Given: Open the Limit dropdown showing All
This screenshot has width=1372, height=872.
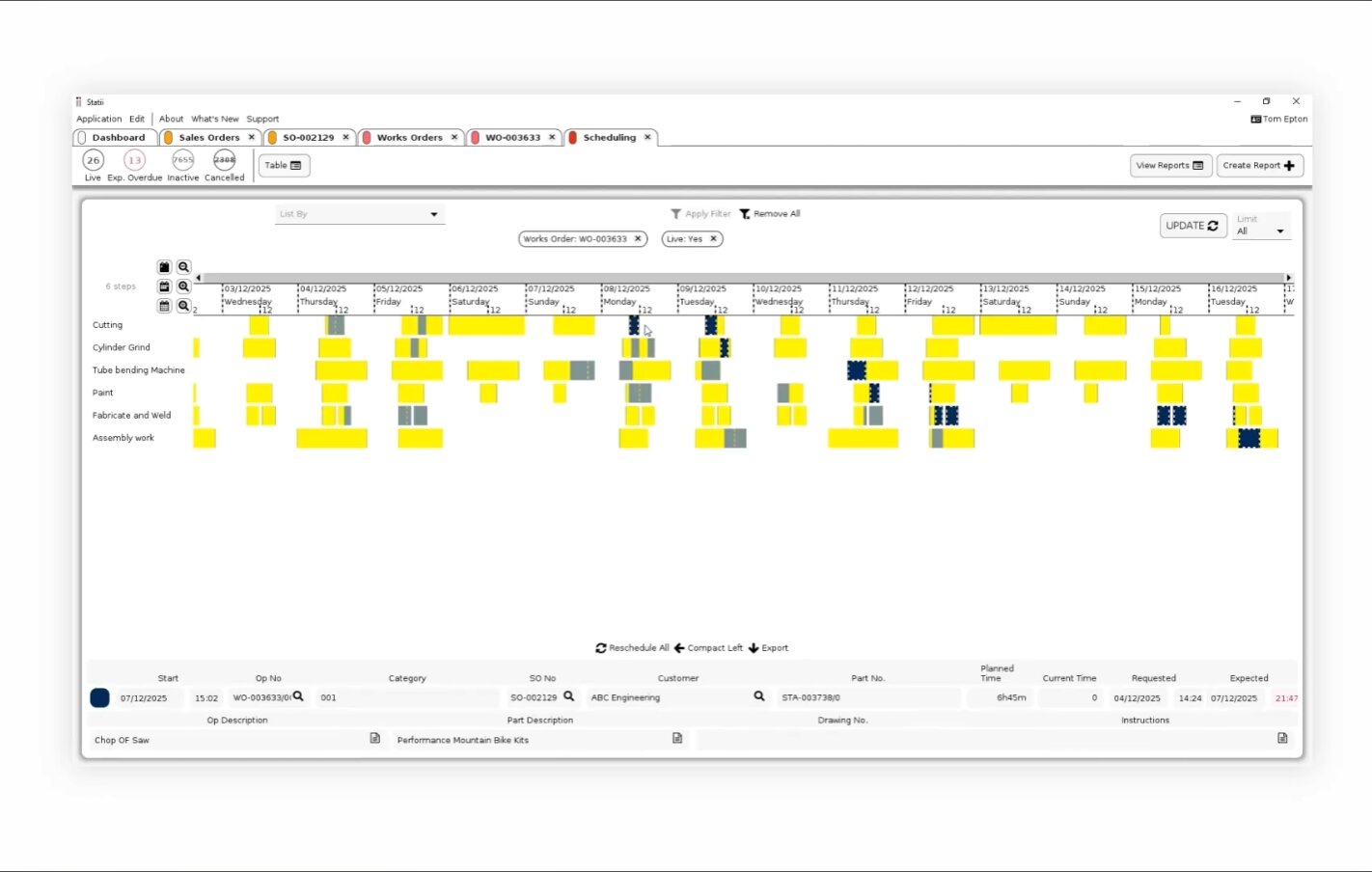Looking at the screenshot, I should point(1279,232).
